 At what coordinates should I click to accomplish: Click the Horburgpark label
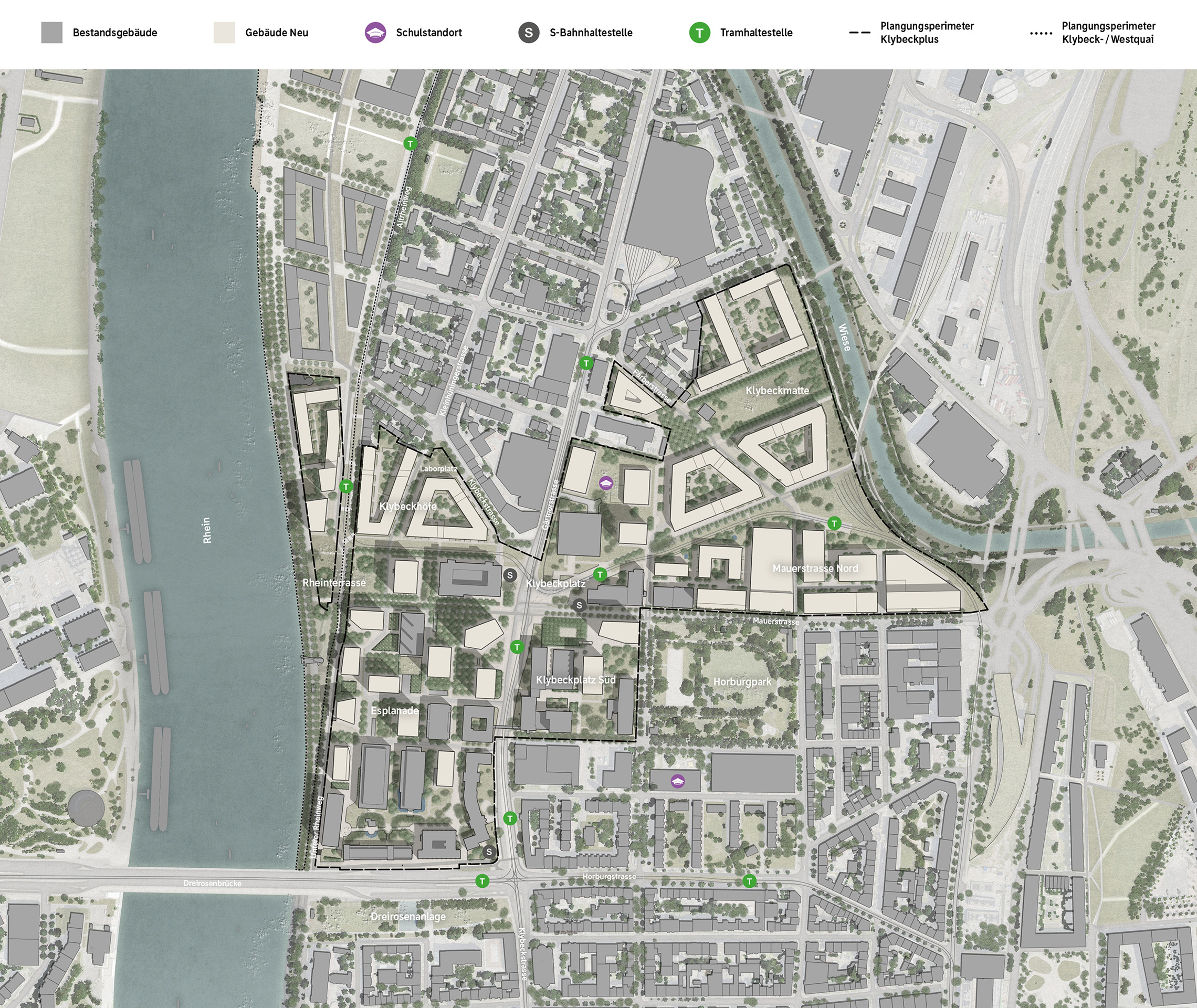[x=742, y=682]
